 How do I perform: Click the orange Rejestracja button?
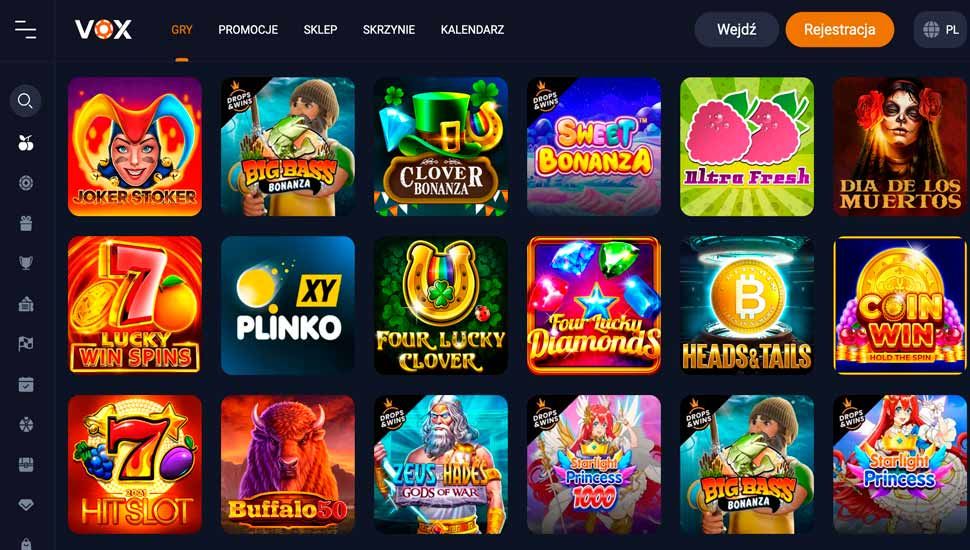[x=839, y=29]
